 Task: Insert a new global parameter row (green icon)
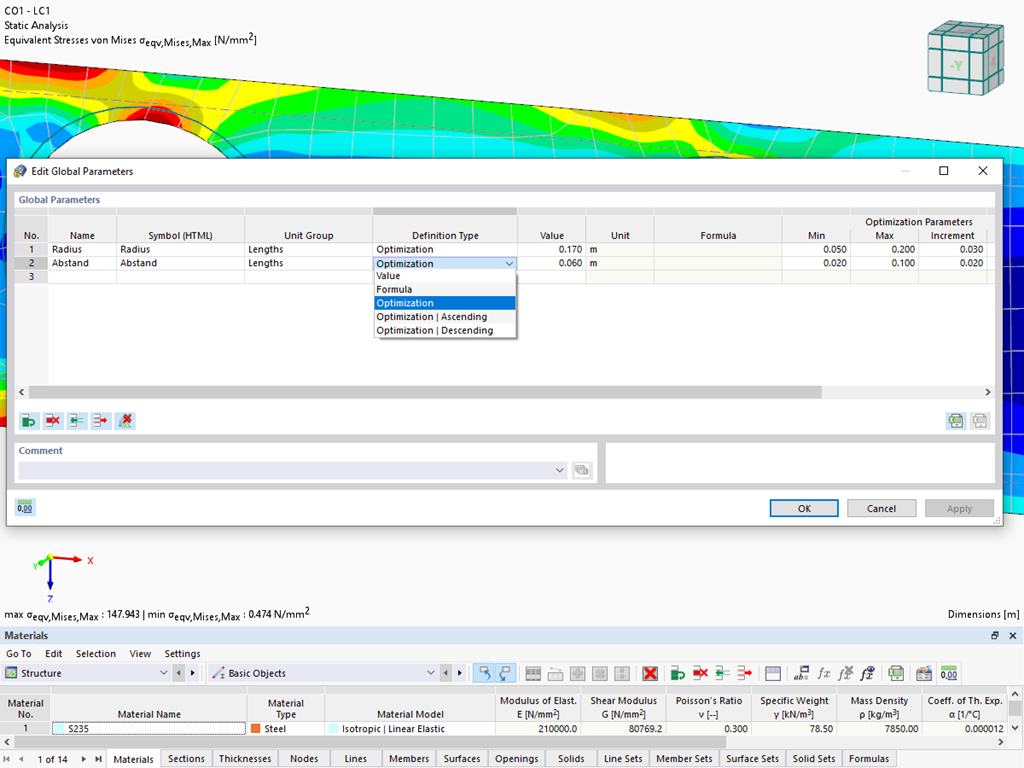coord(28,420)
